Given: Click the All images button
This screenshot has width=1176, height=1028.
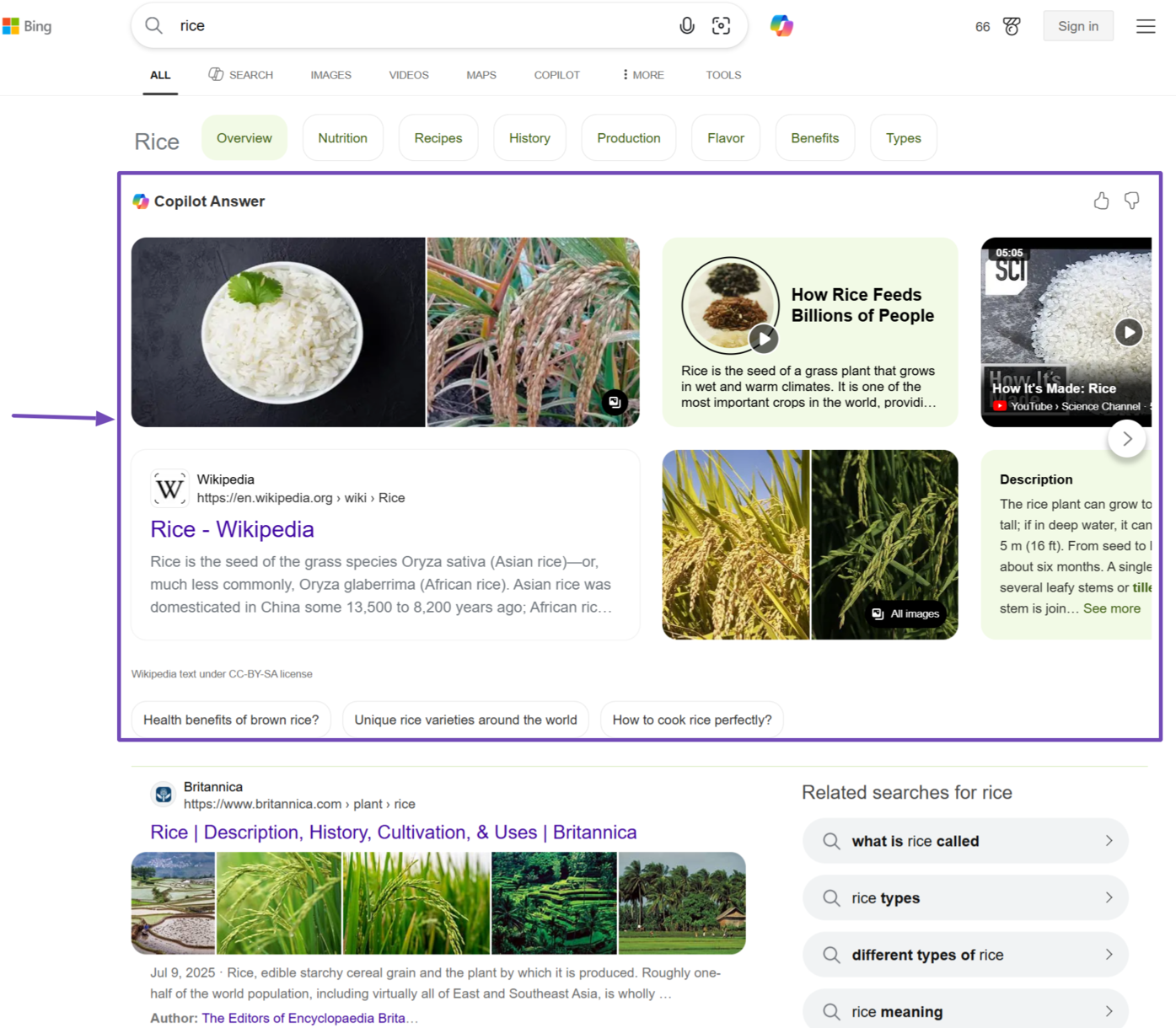Looking at the screenshot, I should [x=906, y=613].
